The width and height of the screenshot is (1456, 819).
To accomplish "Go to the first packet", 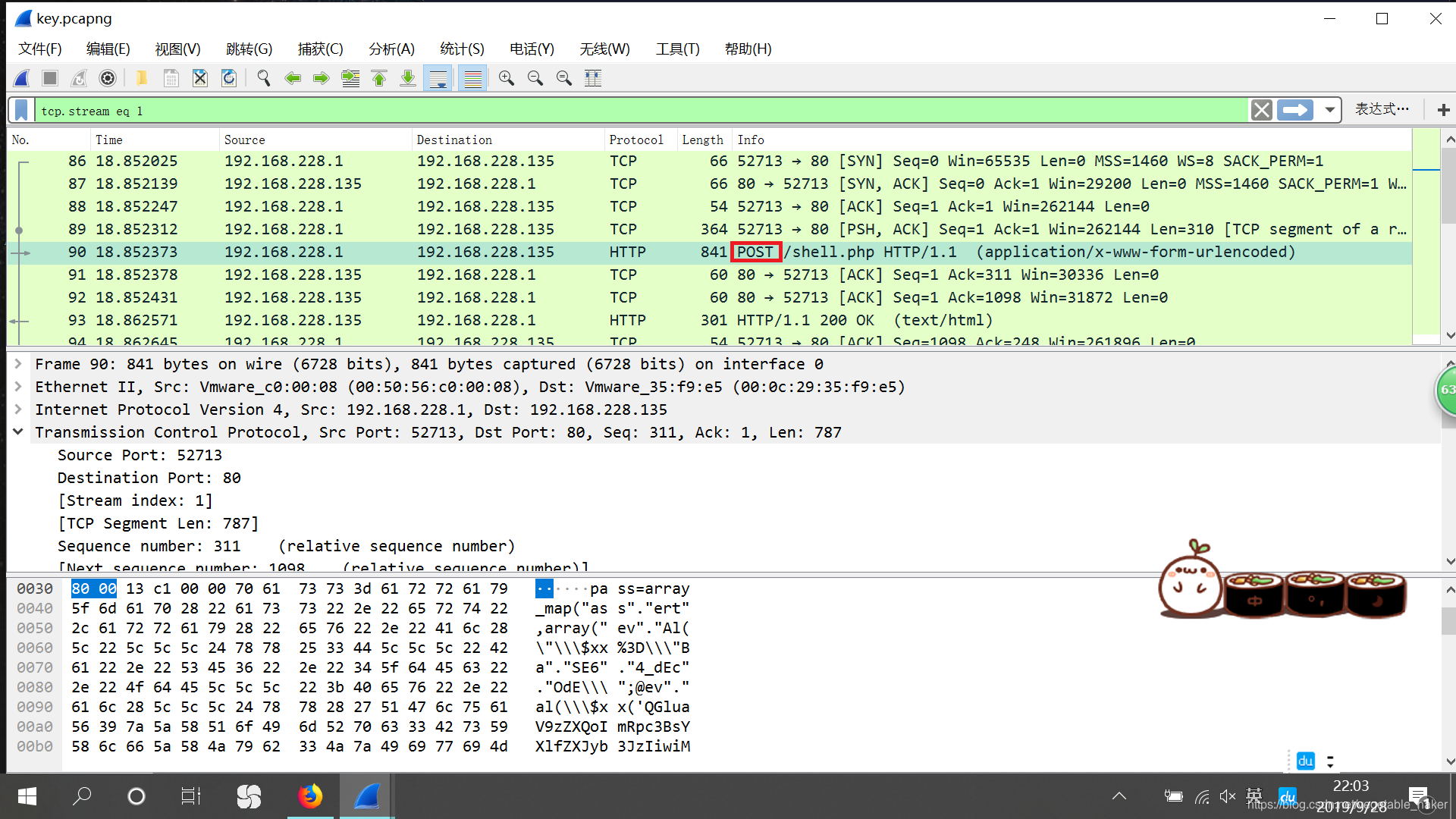I will click(x=379, y=78).
